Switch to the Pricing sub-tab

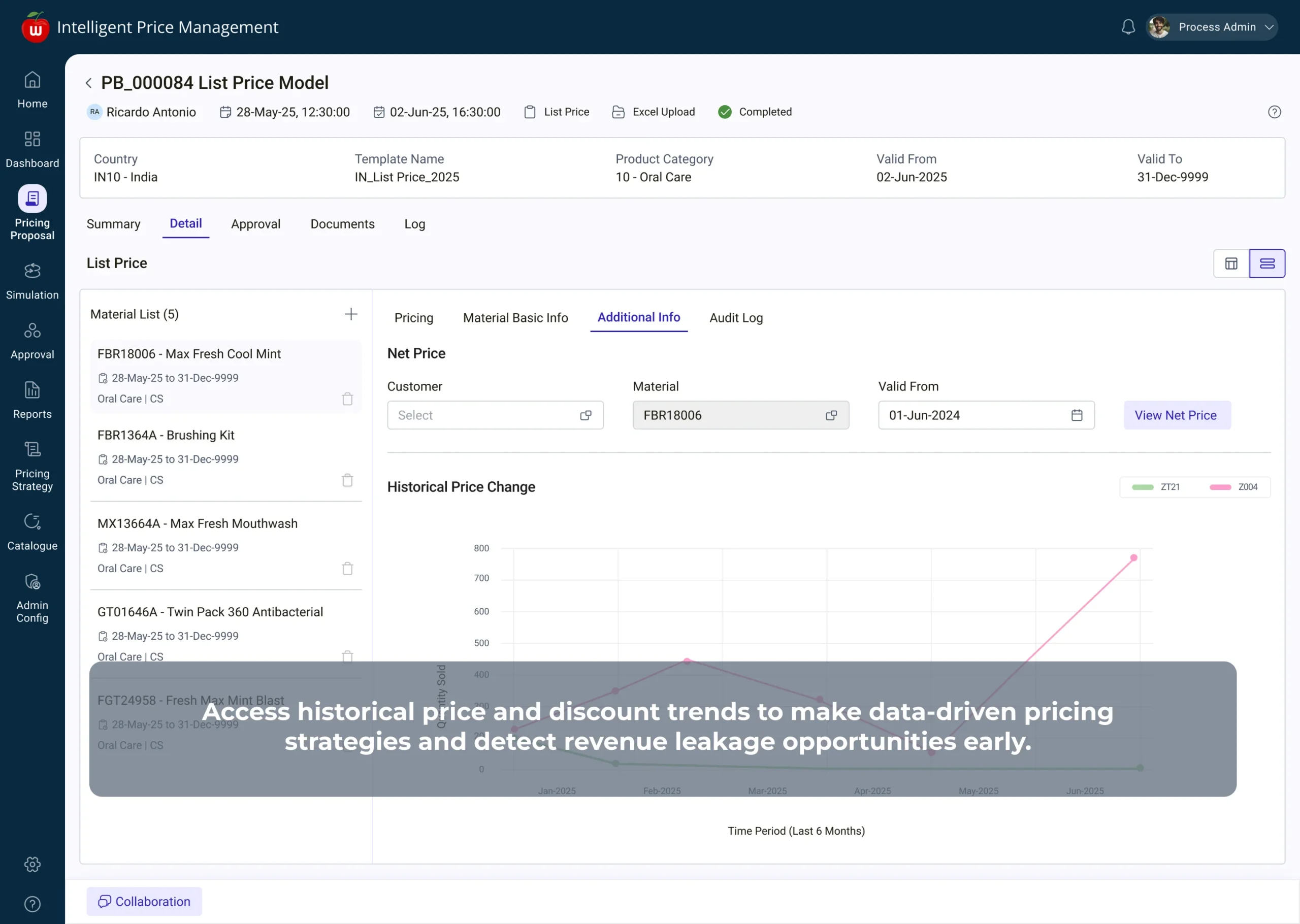pyautogui.click(x=413, y=318)
